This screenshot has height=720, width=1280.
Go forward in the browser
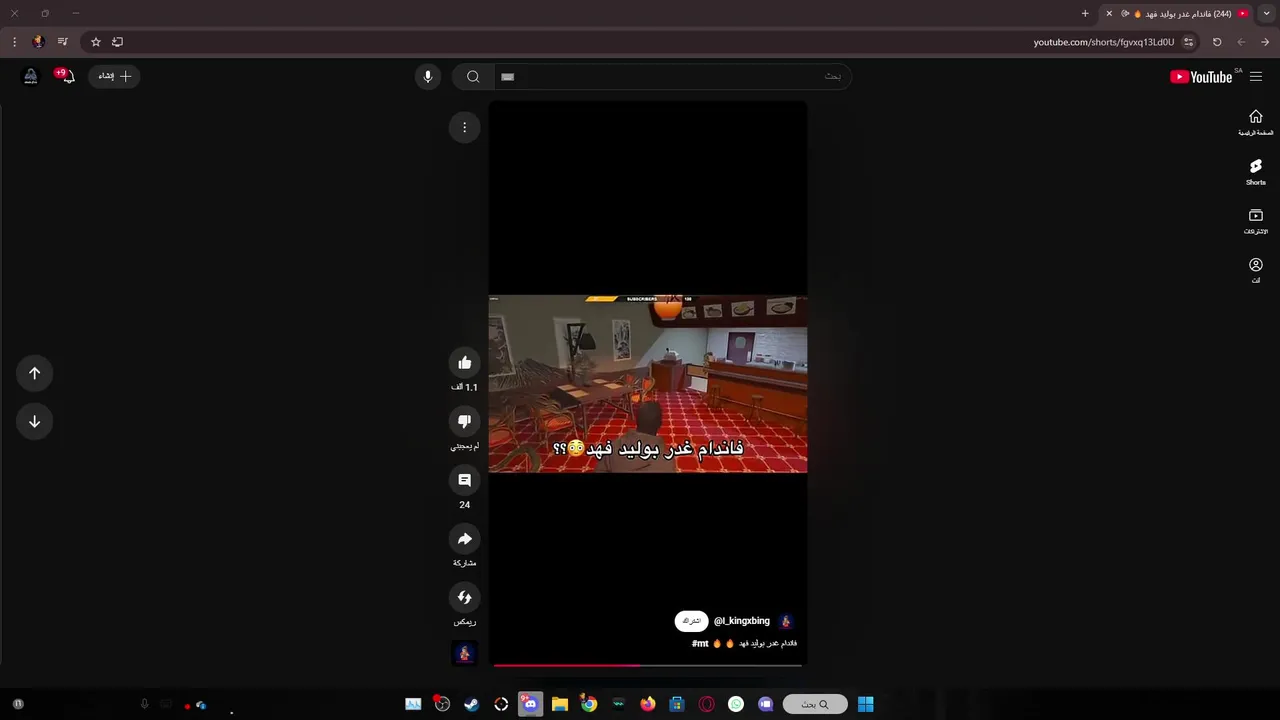[x=1241, y=42]
